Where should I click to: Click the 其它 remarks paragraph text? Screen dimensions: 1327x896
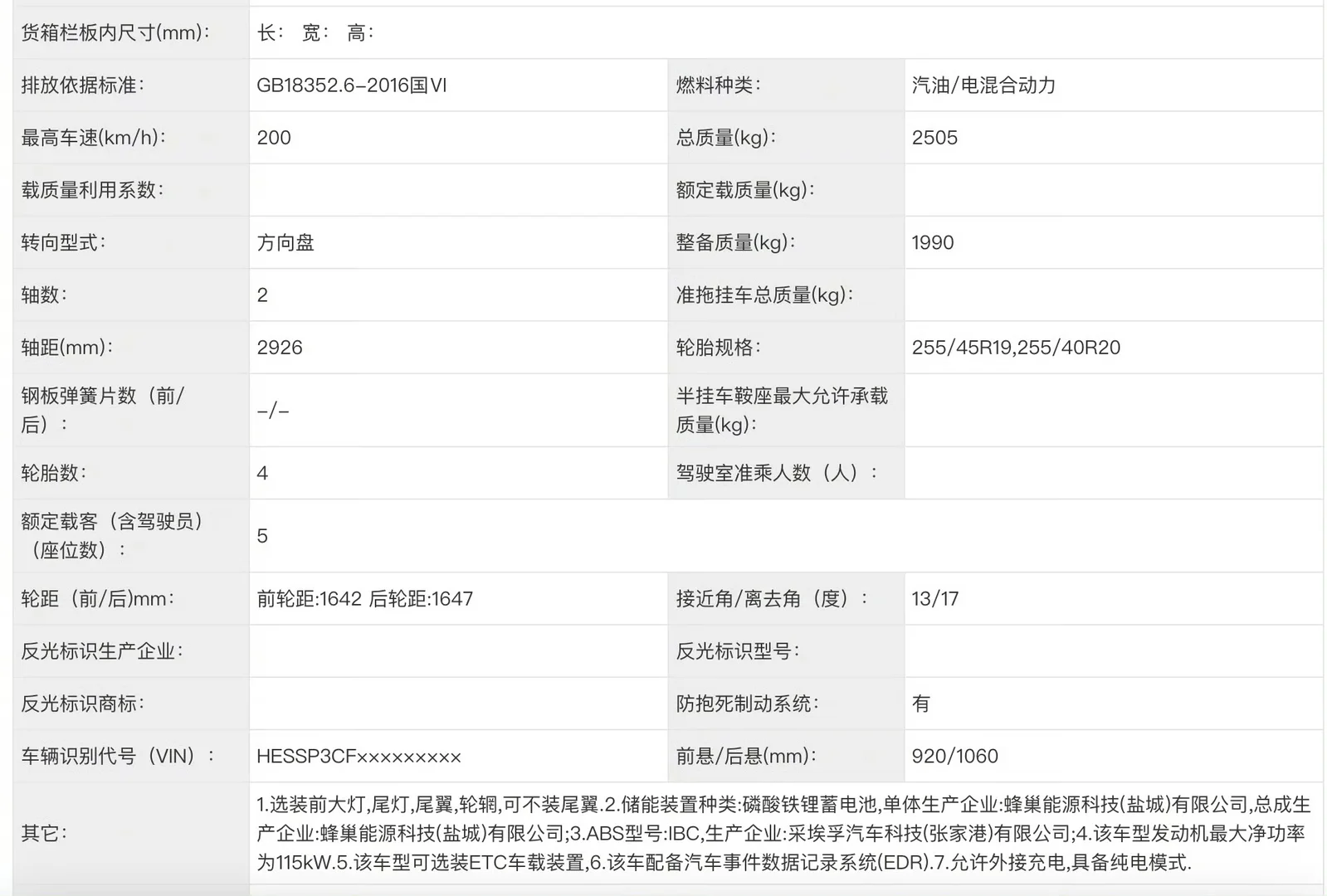pos(783,833)
